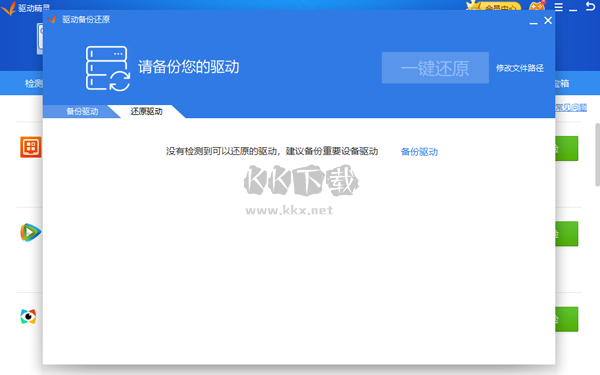Open the game controller icon in main window

[x=537, y=6]
